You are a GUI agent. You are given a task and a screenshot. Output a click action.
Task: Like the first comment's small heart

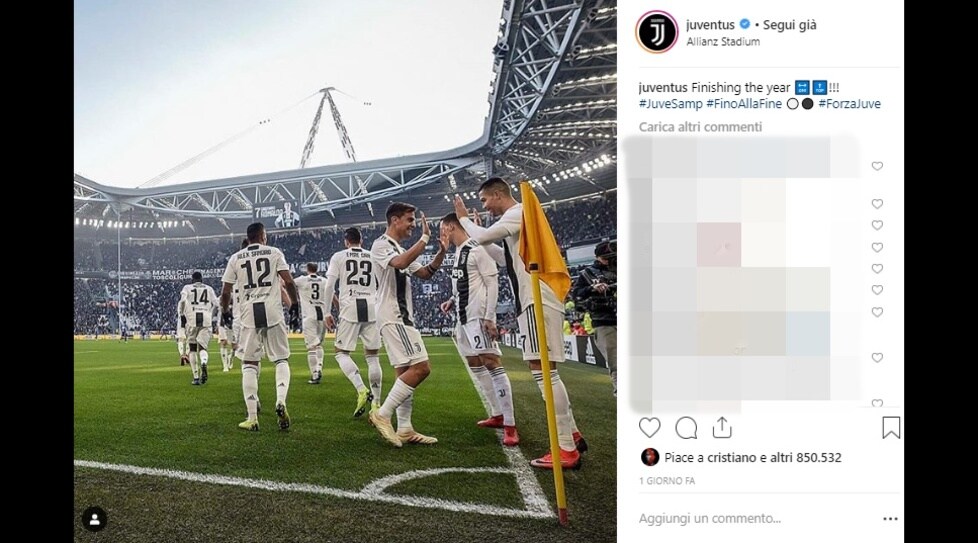pos(877,166)
